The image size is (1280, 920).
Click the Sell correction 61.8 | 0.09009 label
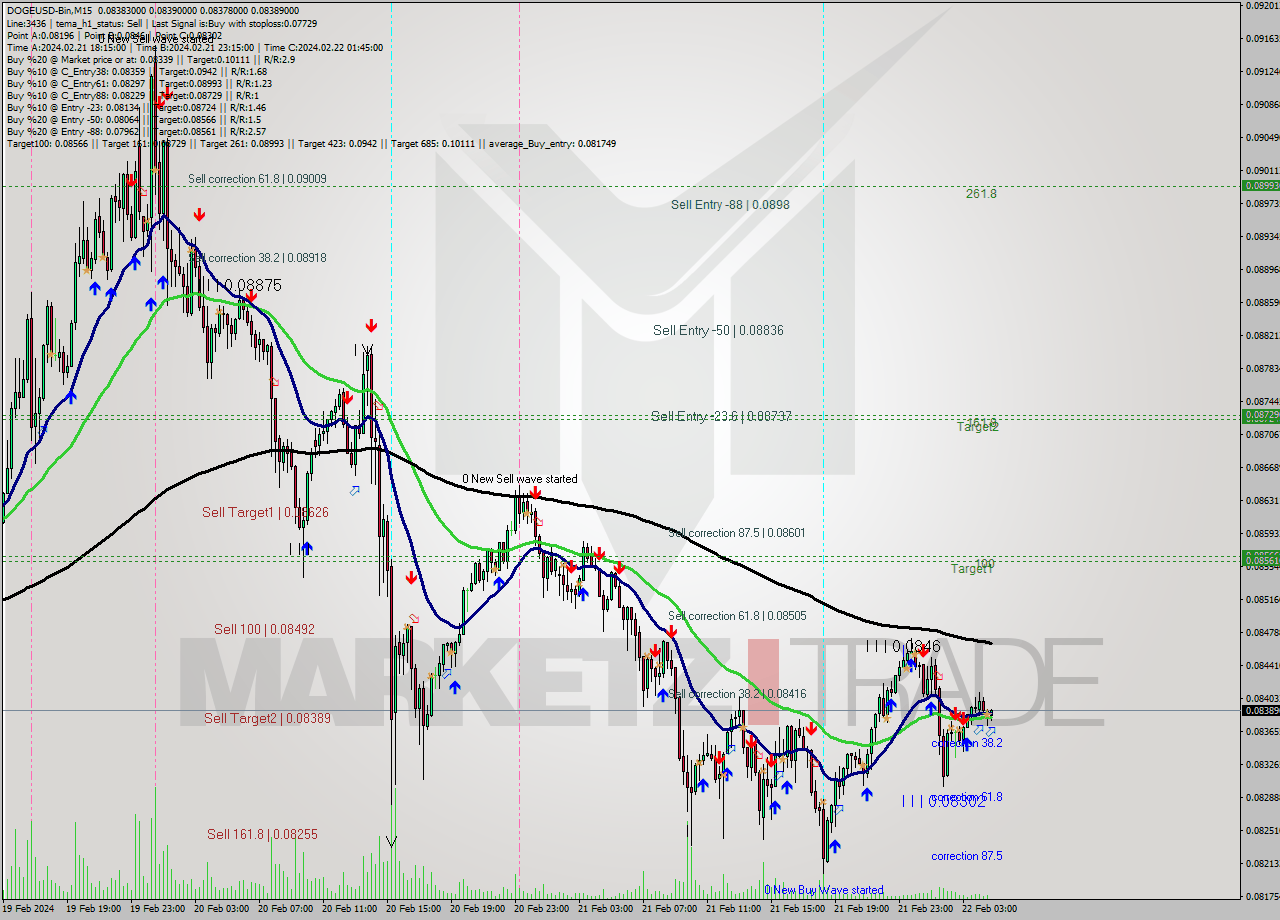(x=257, y=179)
